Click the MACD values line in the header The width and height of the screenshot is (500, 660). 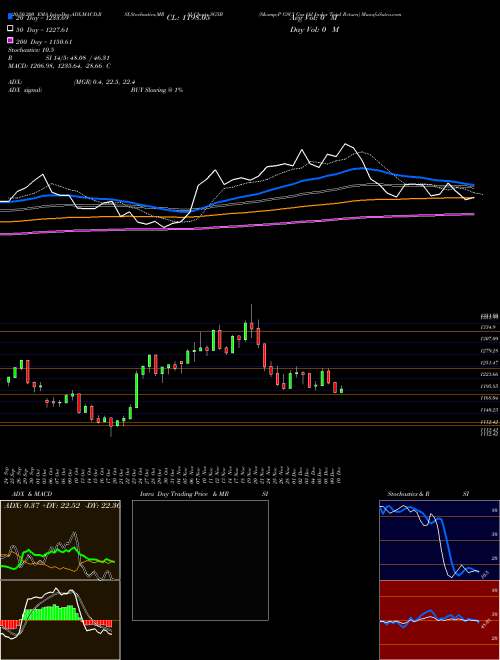coord(59,66)
